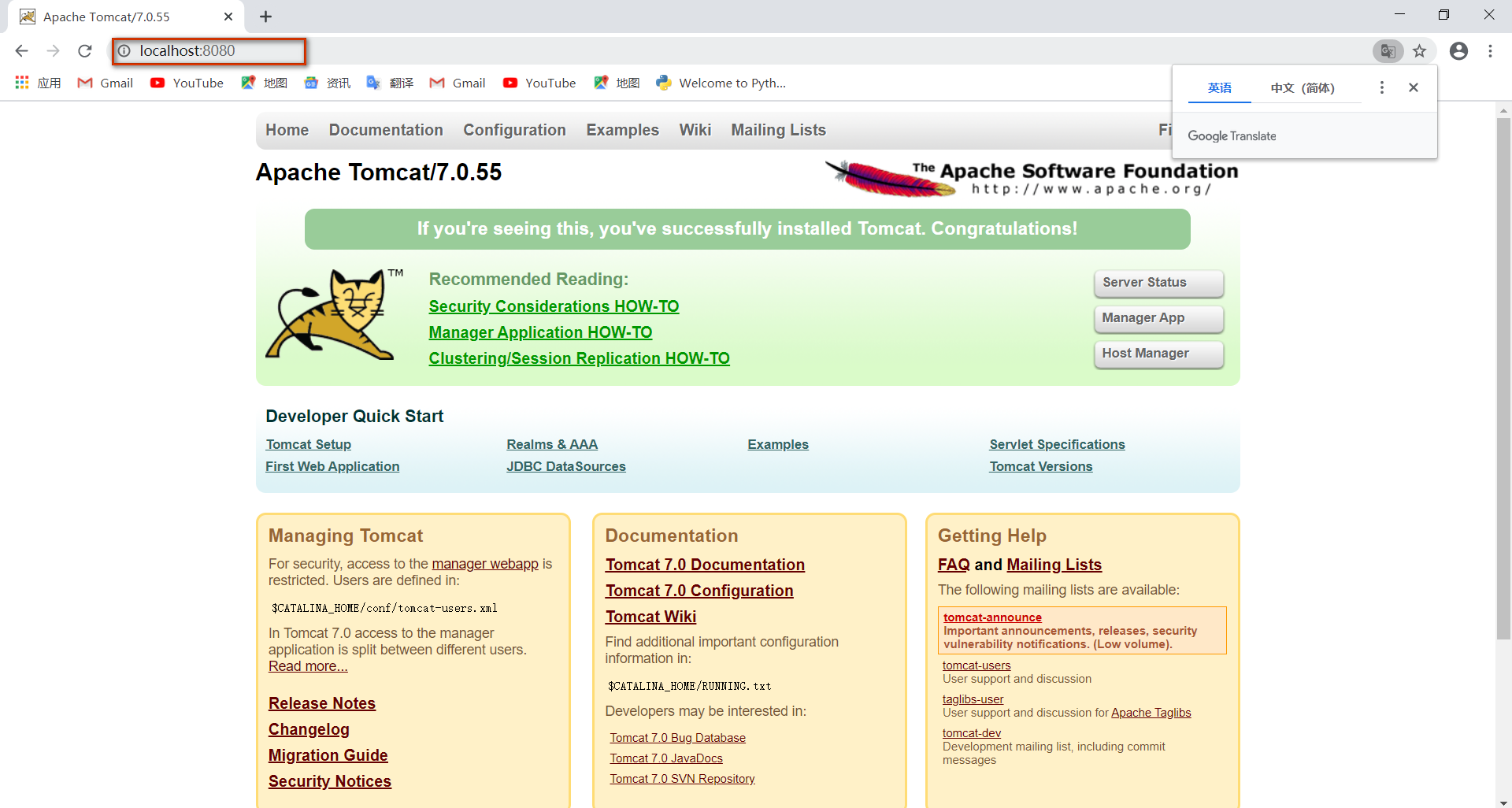
Task: Open the Google Translate icon in address bar
Action: tap(1388, 51)
